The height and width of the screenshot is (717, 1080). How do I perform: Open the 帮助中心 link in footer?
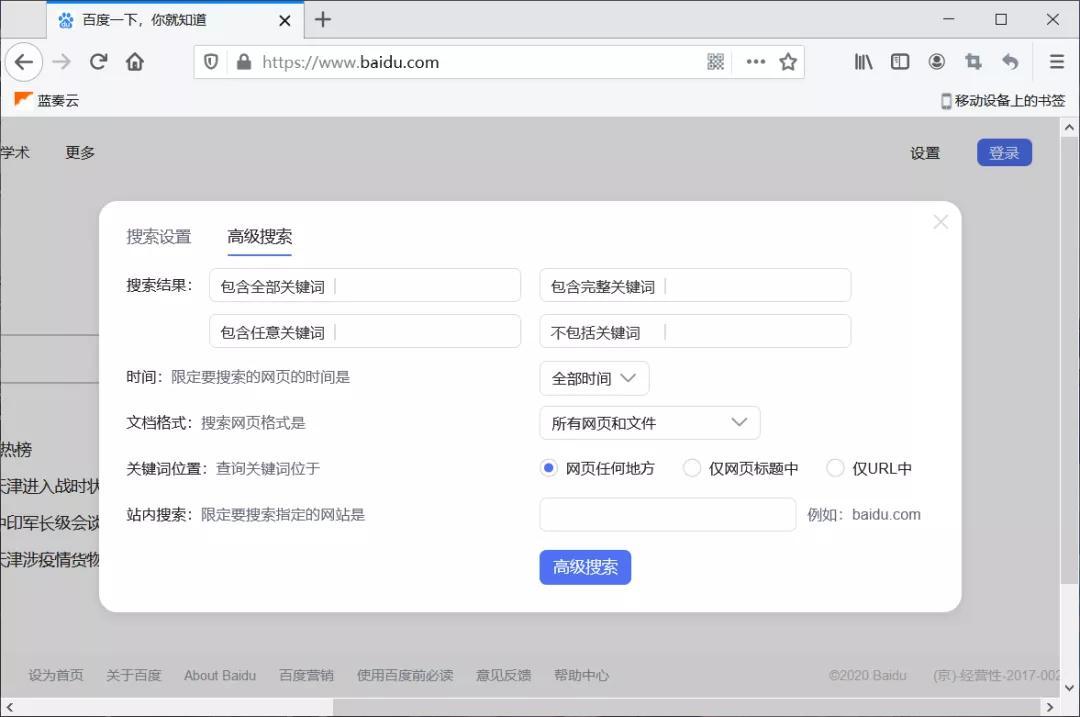click(x=582, y=675)
